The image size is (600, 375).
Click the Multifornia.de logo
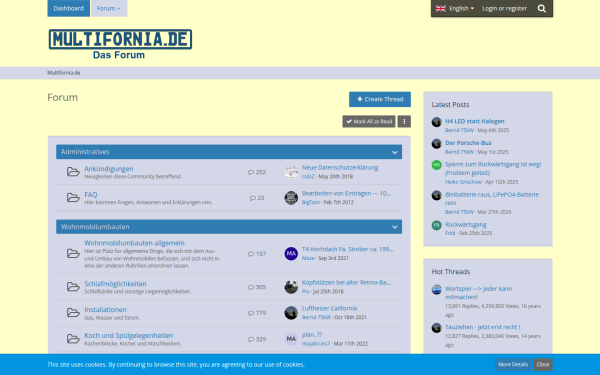[120, 44]
